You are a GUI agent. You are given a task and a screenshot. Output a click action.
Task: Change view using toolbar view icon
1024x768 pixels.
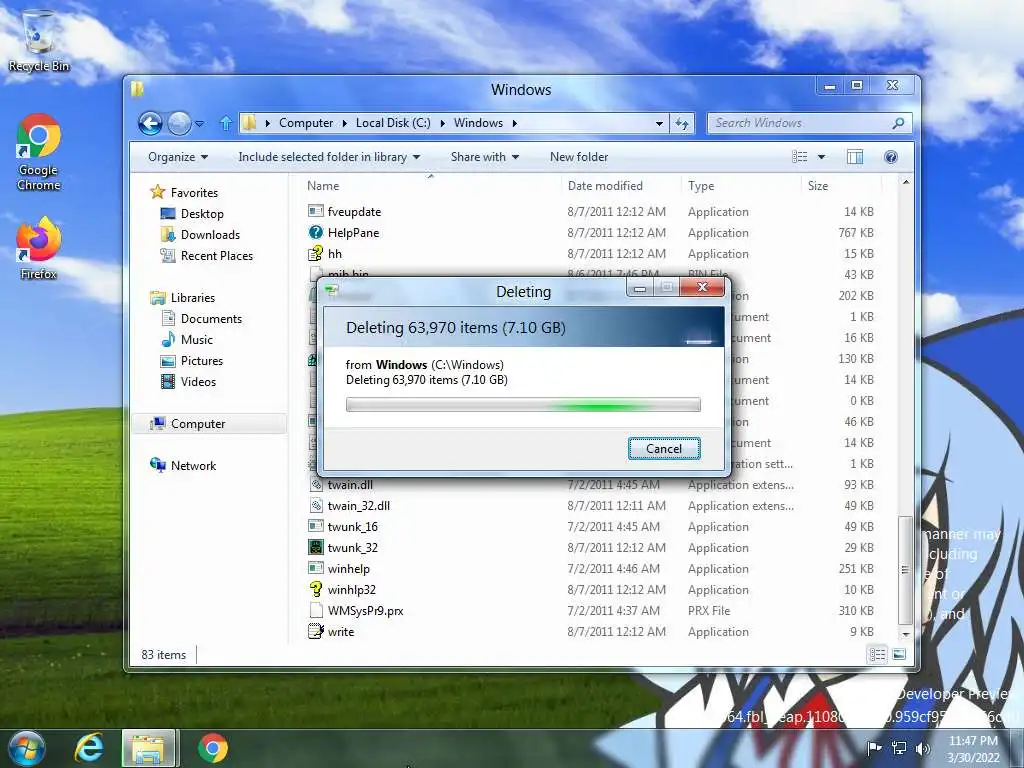(x=799, y=157)
